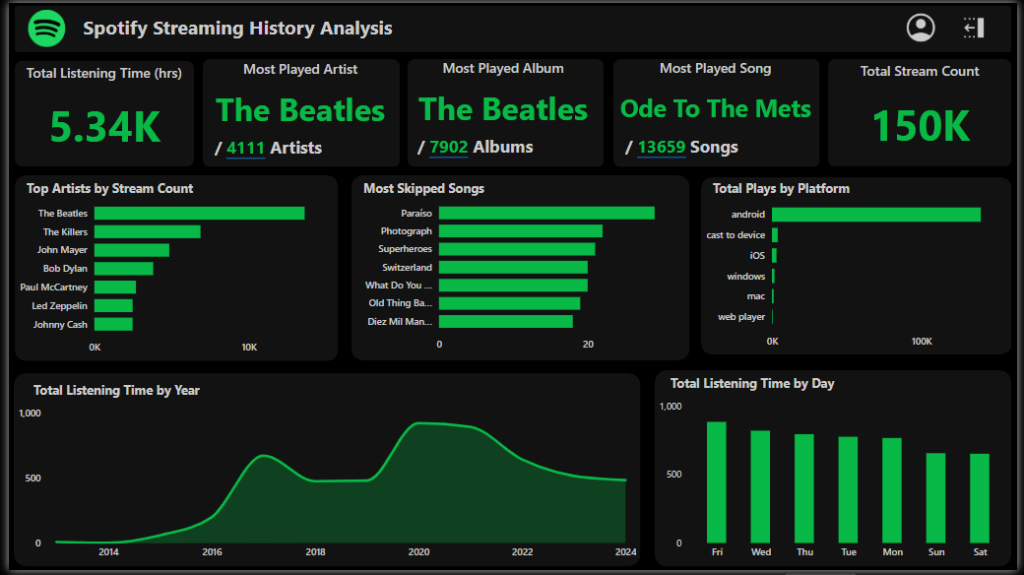
Task: Click the Most Skipped Songs title
Action: pyautogui.click(x=424, y=188)
